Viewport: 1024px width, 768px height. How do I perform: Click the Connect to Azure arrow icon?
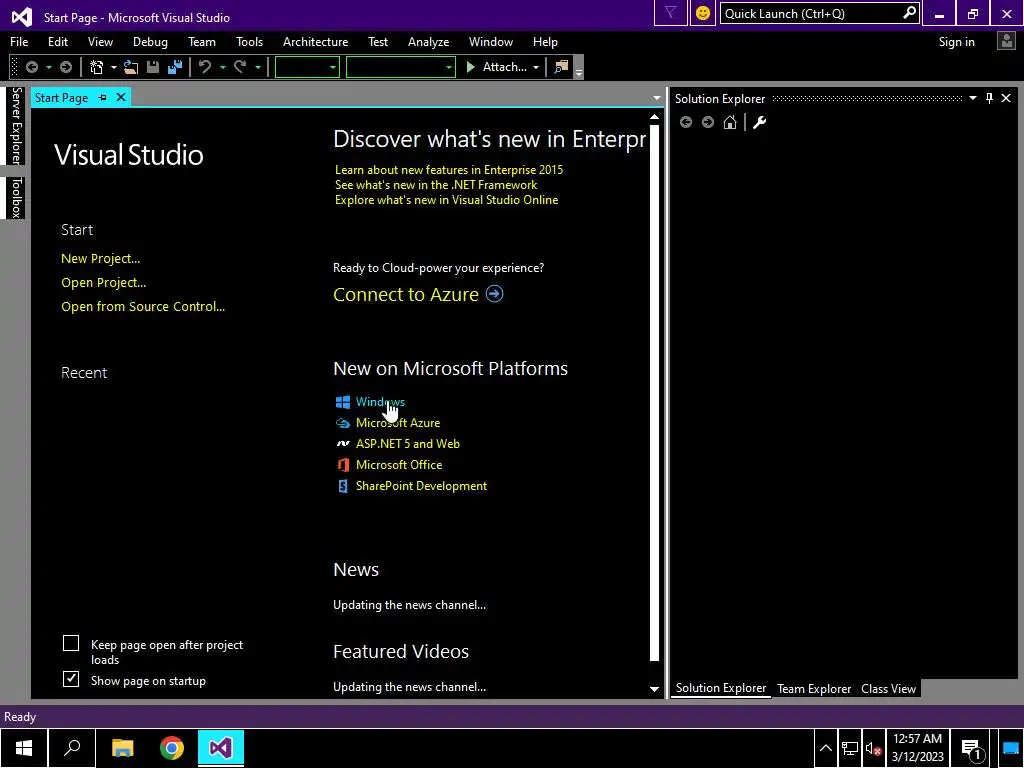pos(495,294)
